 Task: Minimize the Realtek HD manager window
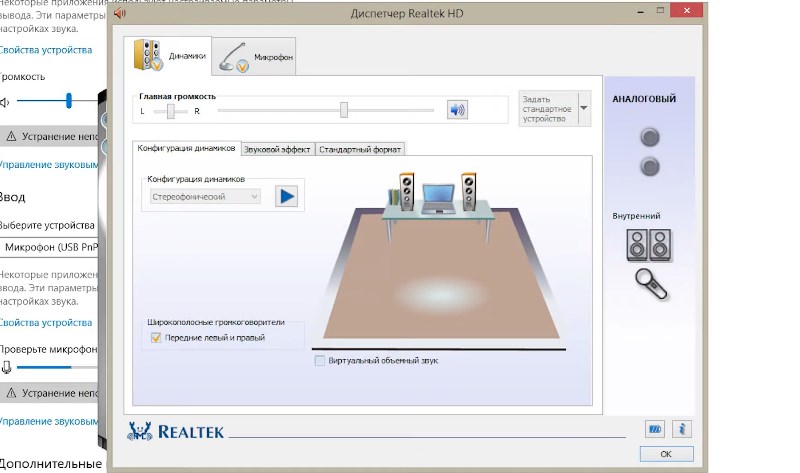(640, 11)
